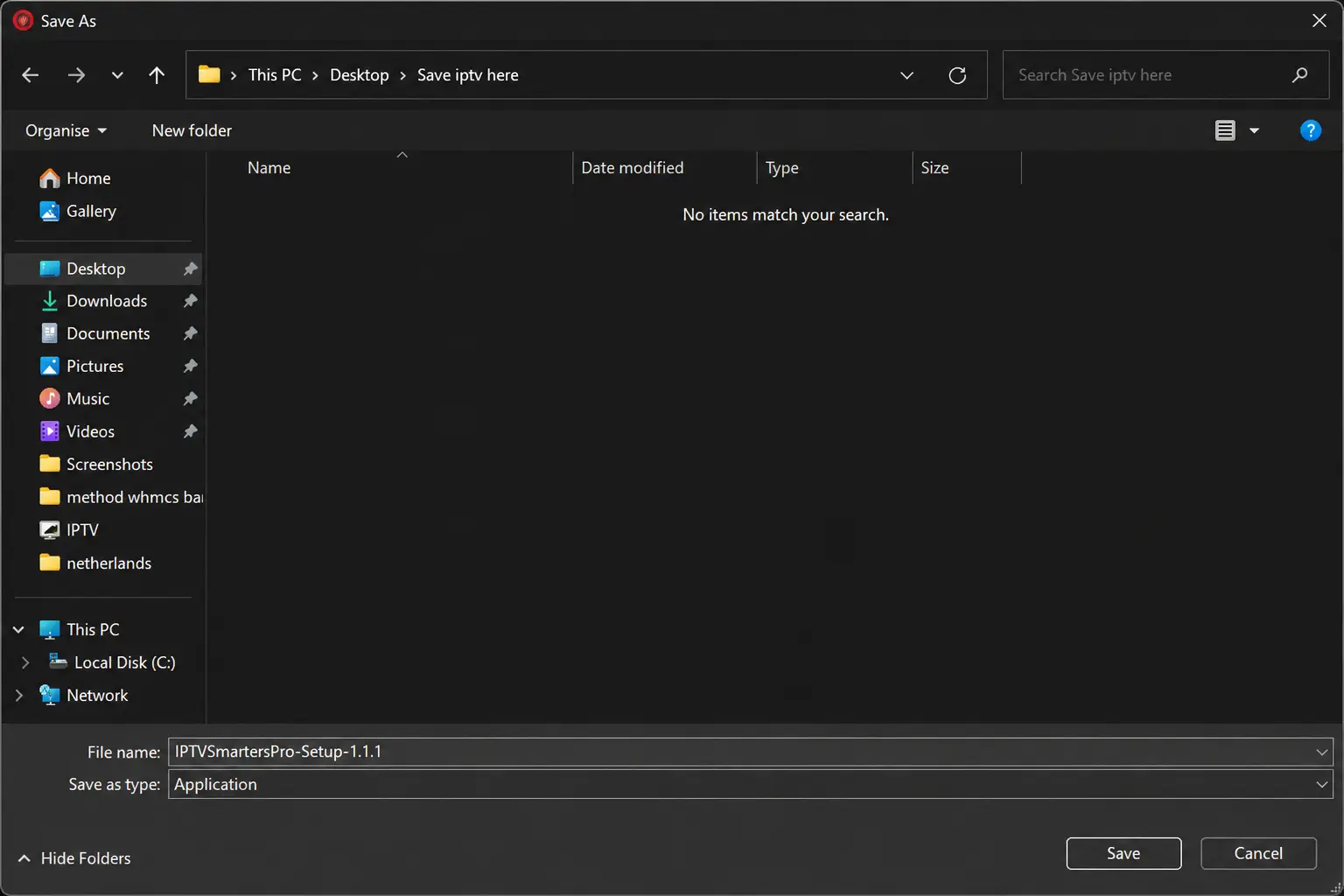Open the Organise menu
The height and width of the screenshot is (896, 1344).
click(66, 130)
